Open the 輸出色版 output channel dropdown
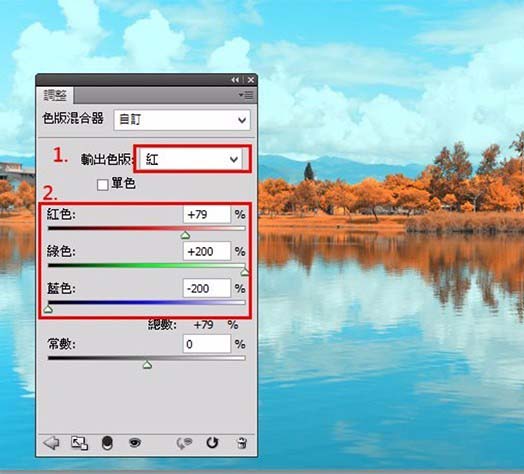The width and height of the screenshot is (524, 474). click(x=191, y=159)
